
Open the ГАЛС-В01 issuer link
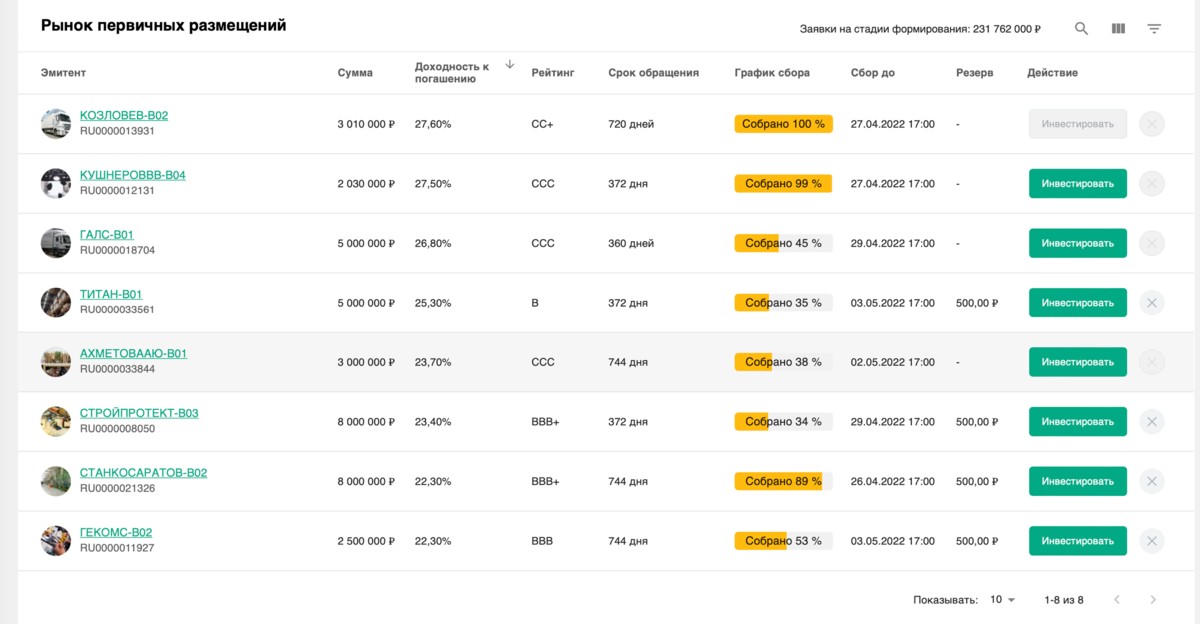coord(107,235)
